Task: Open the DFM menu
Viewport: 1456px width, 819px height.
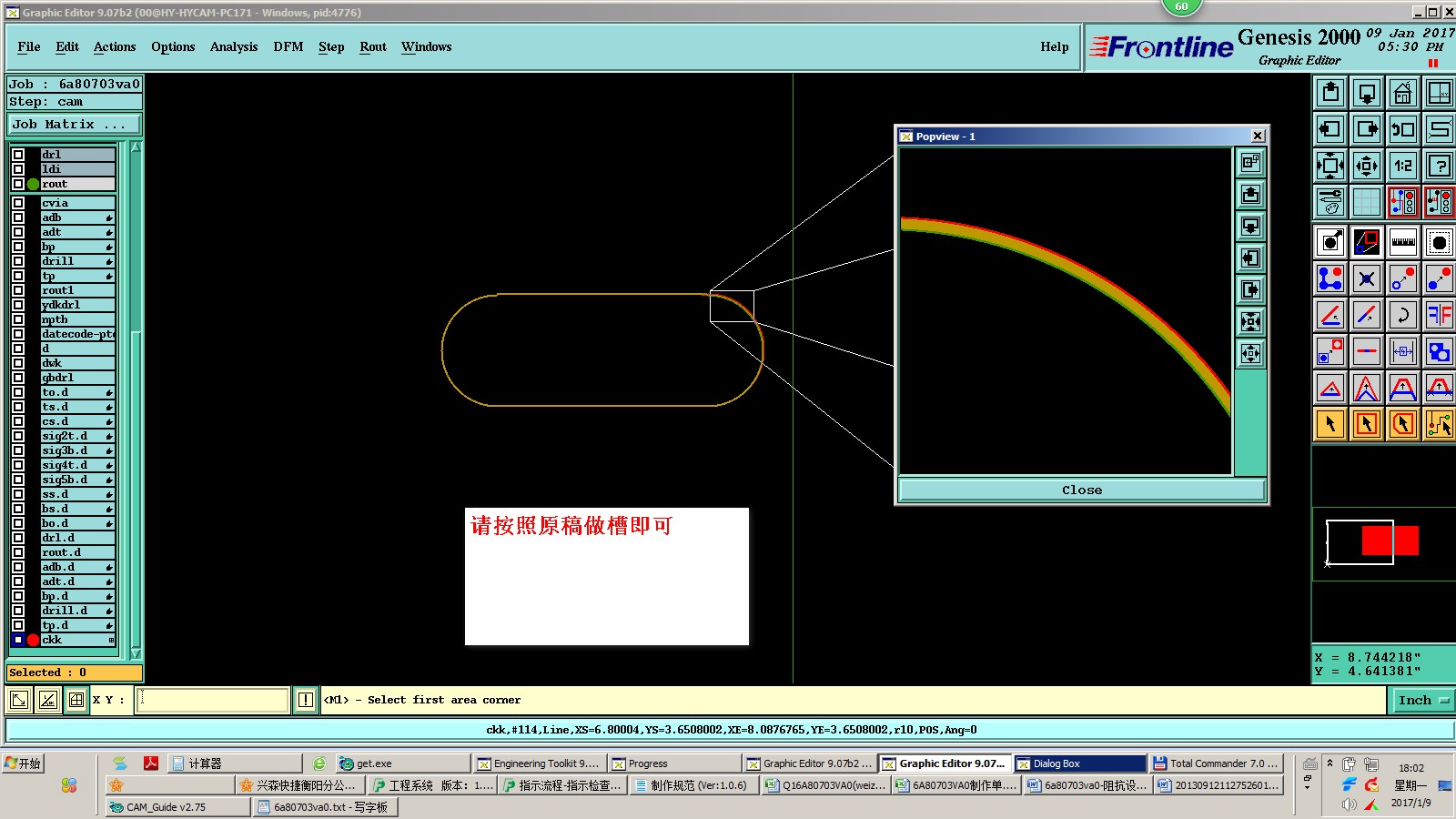Action: [288, 47]
